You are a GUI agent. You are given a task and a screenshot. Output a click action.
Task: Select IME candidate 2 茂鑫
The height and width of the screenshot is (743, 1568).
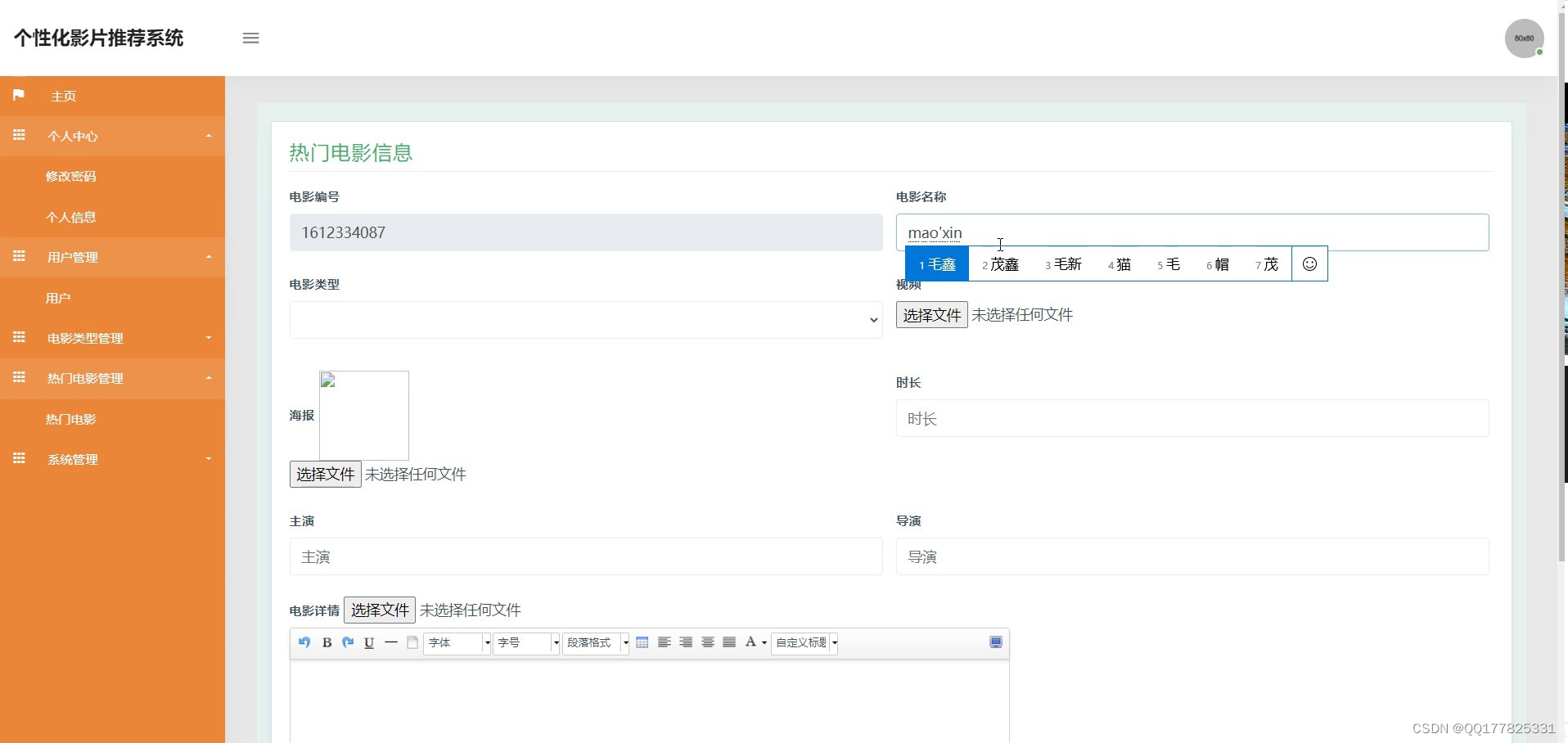1000,263
